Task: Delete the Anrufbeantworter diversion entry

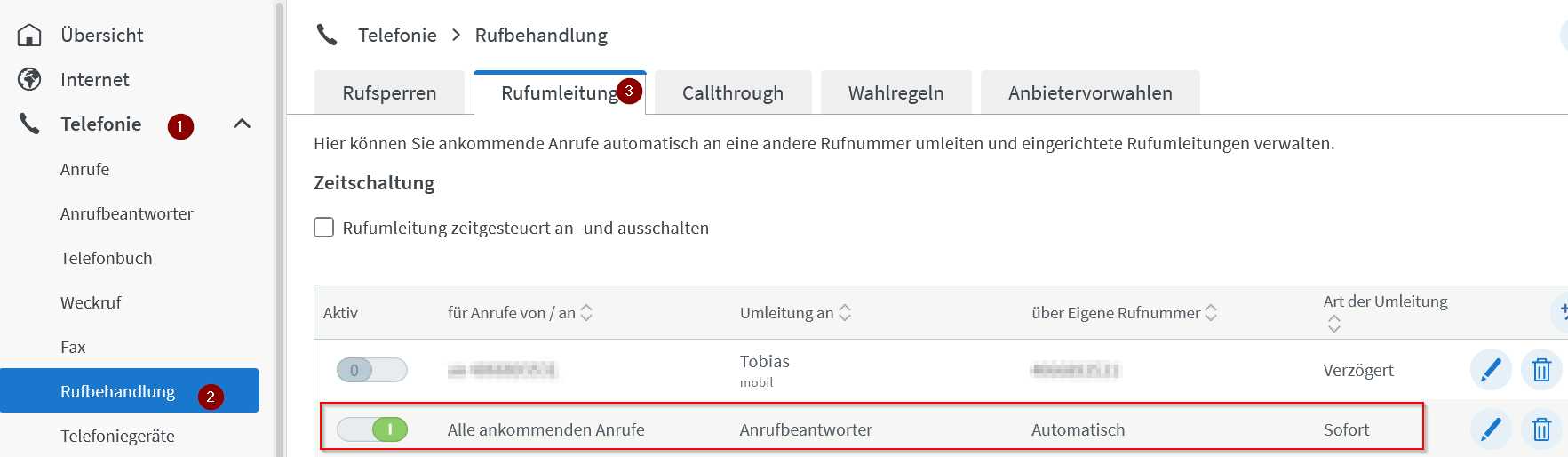Action: click(1541, 429)
